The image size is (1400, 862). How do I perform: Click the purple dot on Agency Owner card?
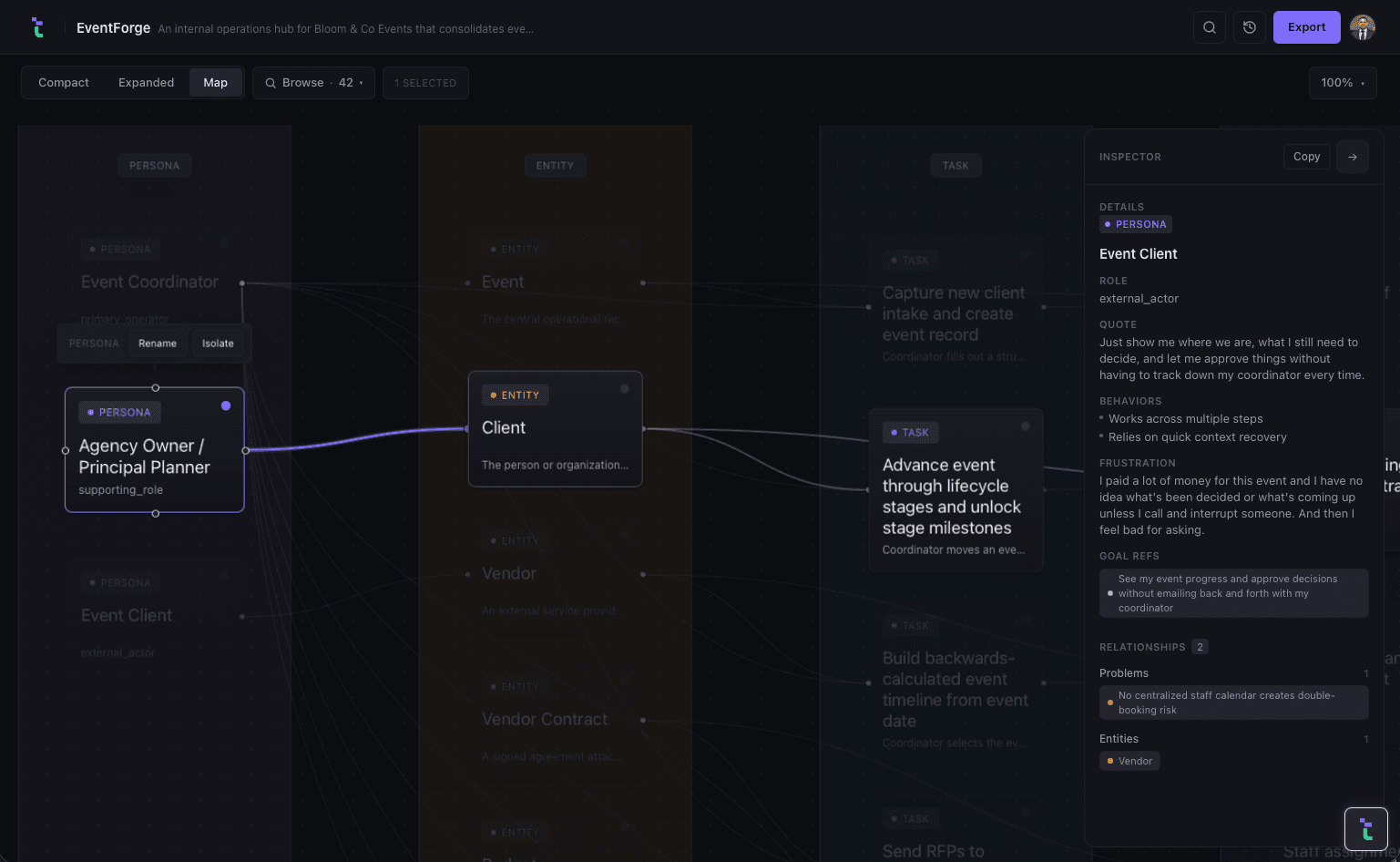(x=226, y=405)
